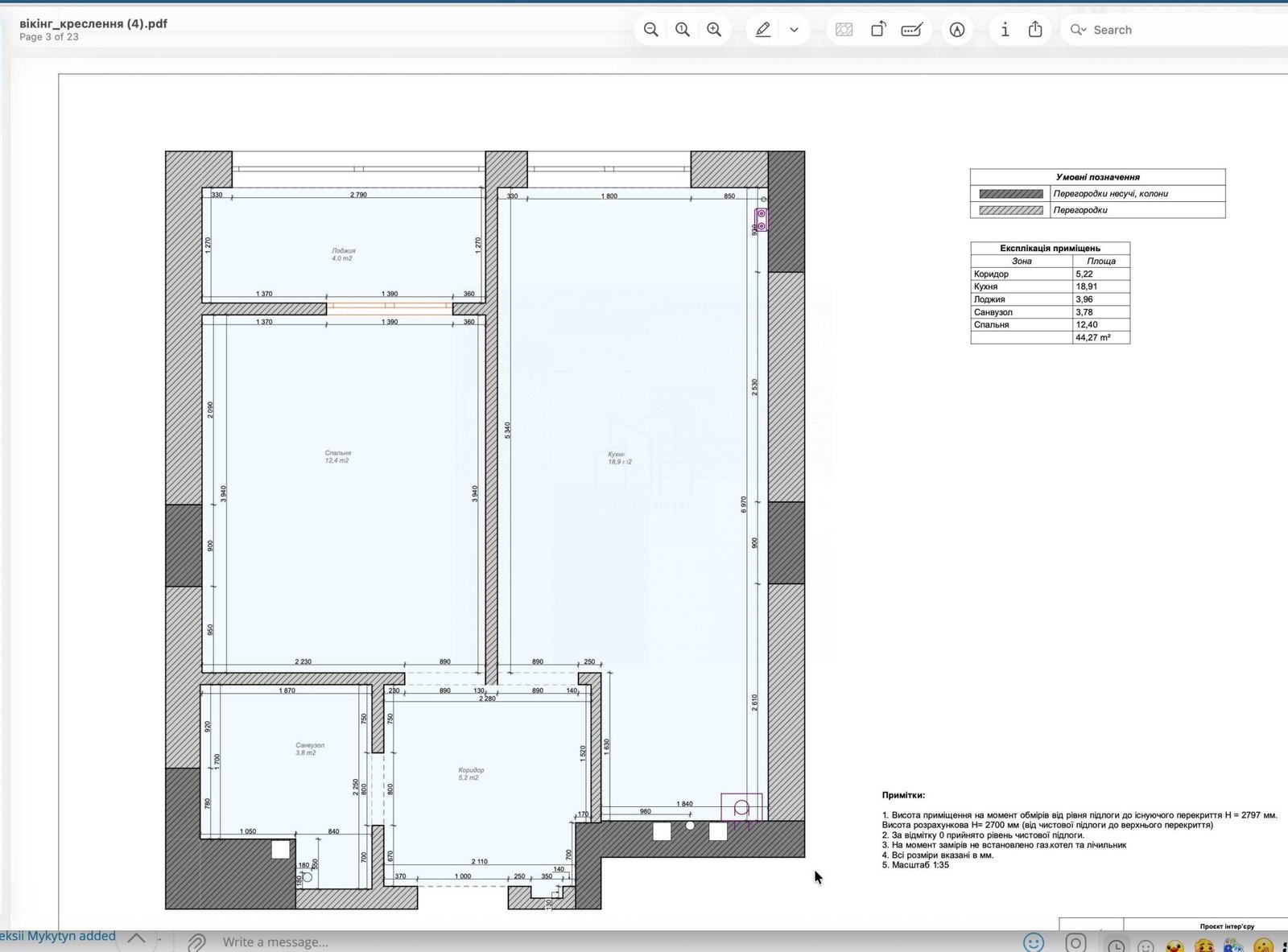Select the Лоджия row in room table
1288x952 pixels.
coord(1050,299)
